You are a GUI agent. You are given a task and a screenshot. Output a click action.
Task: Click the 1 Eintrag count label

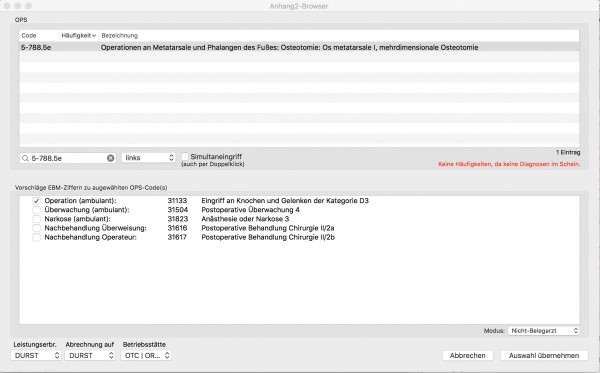(x=568, y=152)
